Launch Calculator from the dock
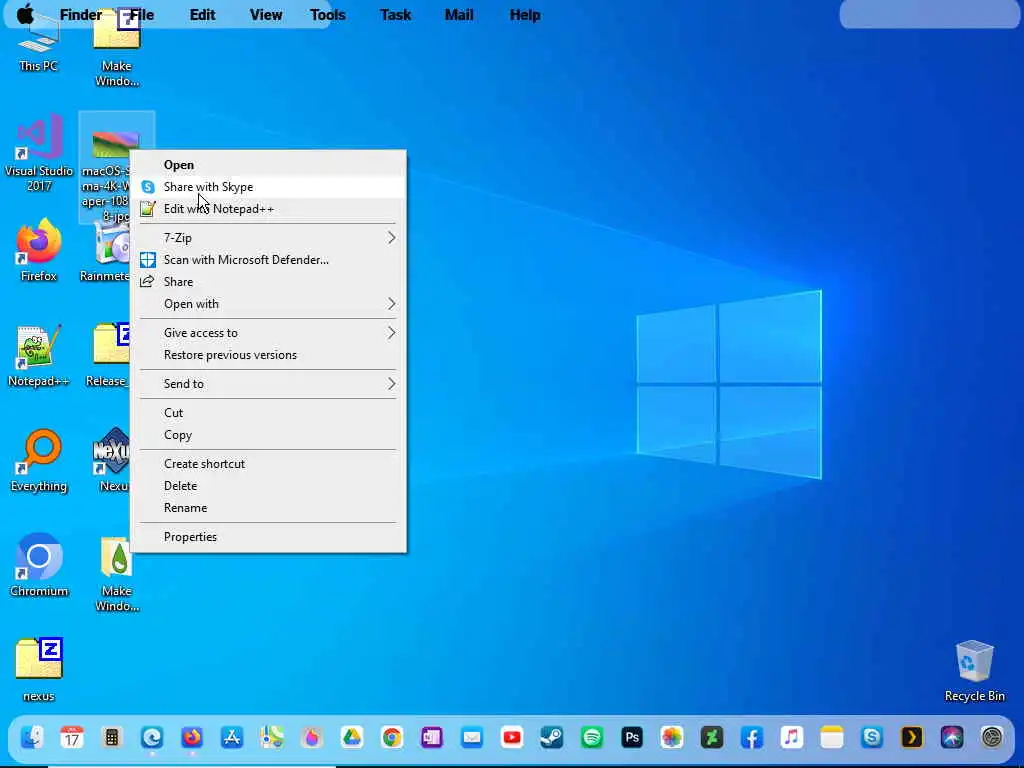 [112, 737]
